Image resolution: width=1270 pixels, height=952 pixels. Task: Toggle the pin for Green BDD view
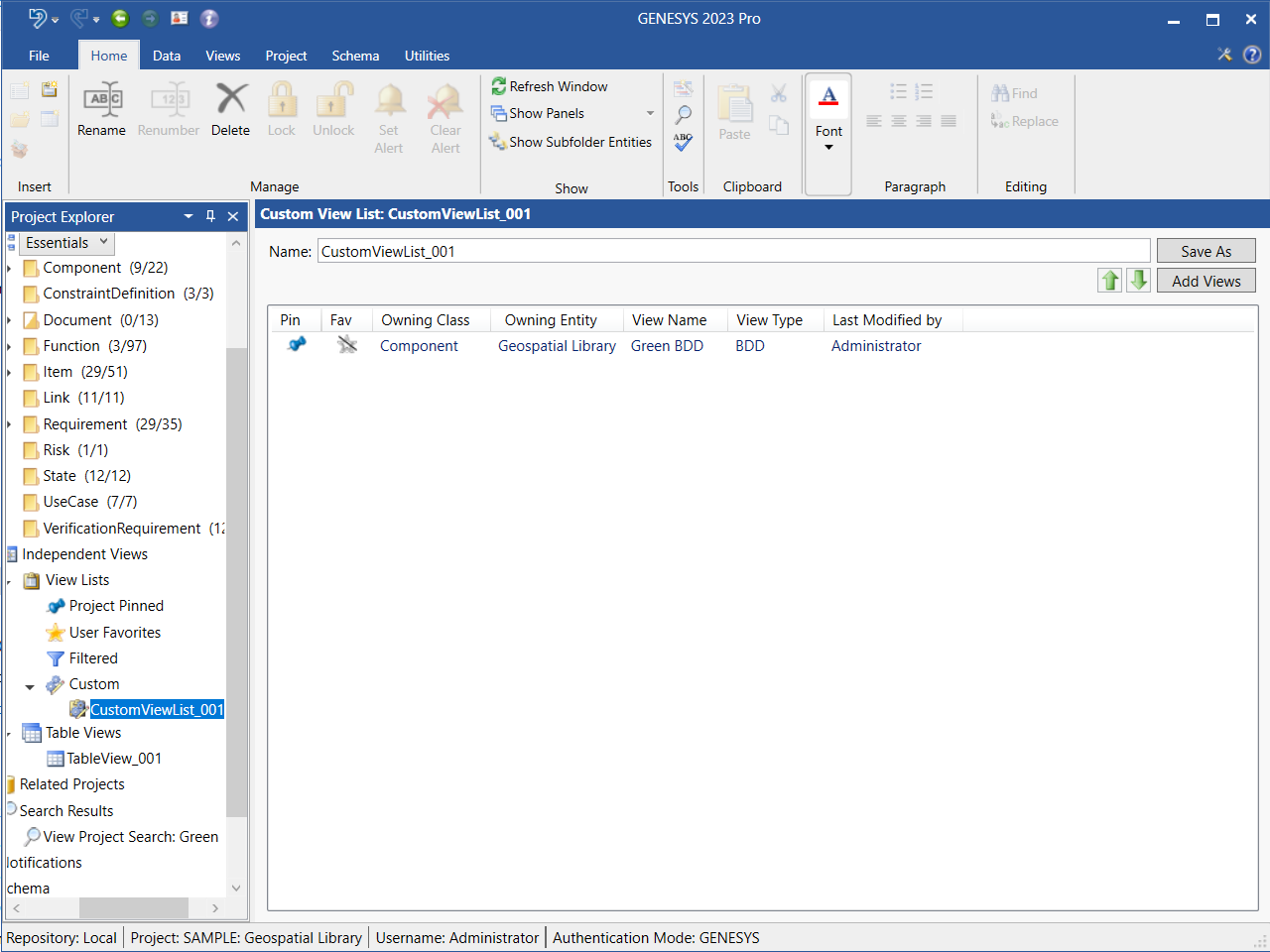tap(296, 345)
